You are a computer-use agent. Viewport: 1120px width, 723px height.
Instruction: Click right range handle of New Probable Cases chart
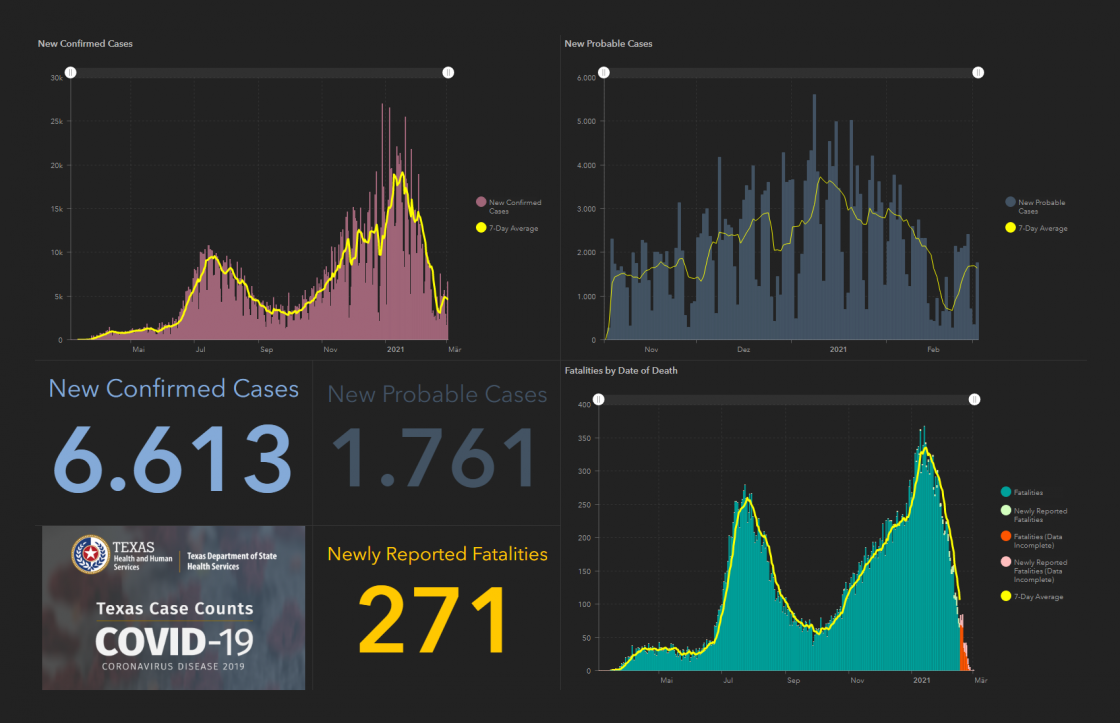click(978, 73)
